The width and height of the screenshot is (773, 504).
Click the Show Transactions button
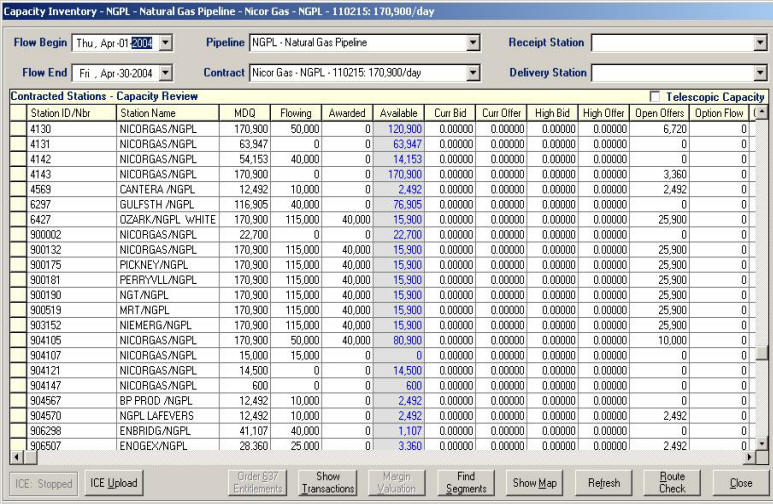328,483
